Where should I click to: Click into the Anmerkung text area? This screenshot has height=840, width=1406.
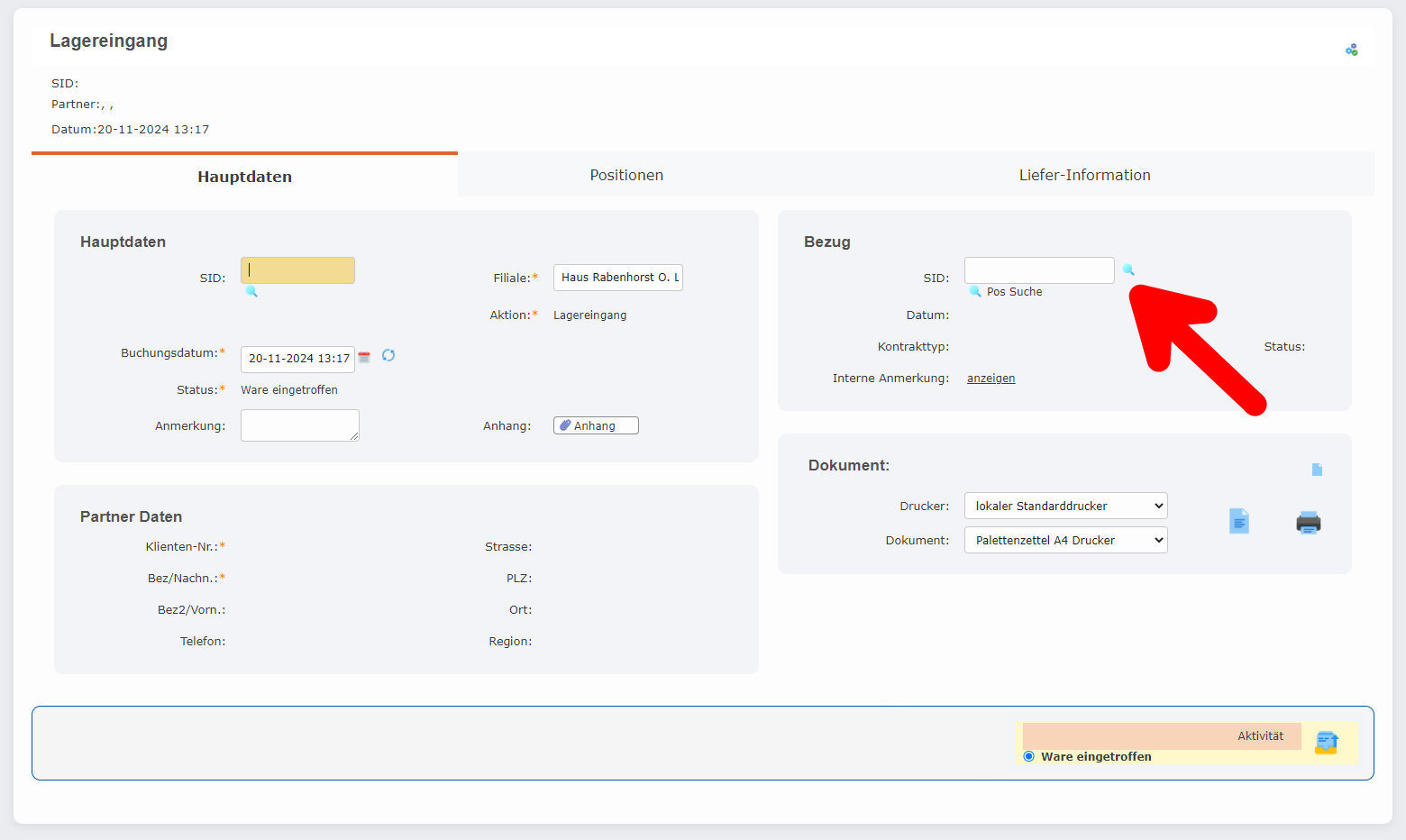[x=299, y=425]
